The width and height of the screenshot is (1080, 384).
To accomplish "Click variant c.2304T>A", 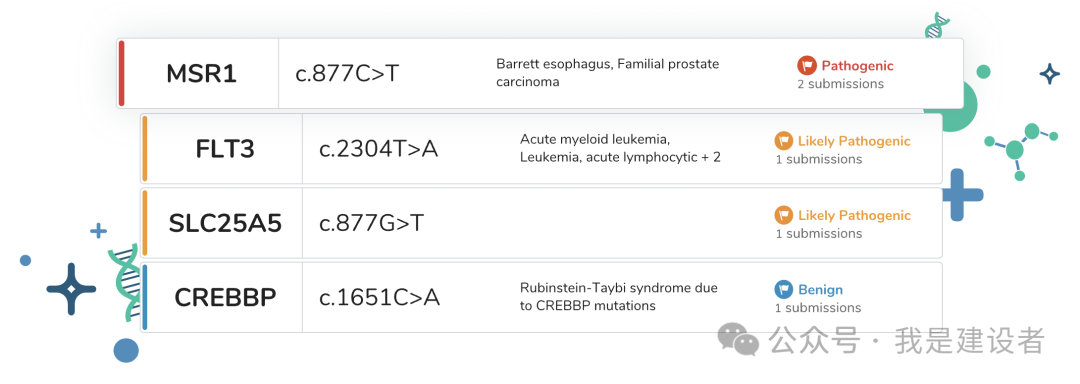I will pyautogui.click(x=379, y=149).
